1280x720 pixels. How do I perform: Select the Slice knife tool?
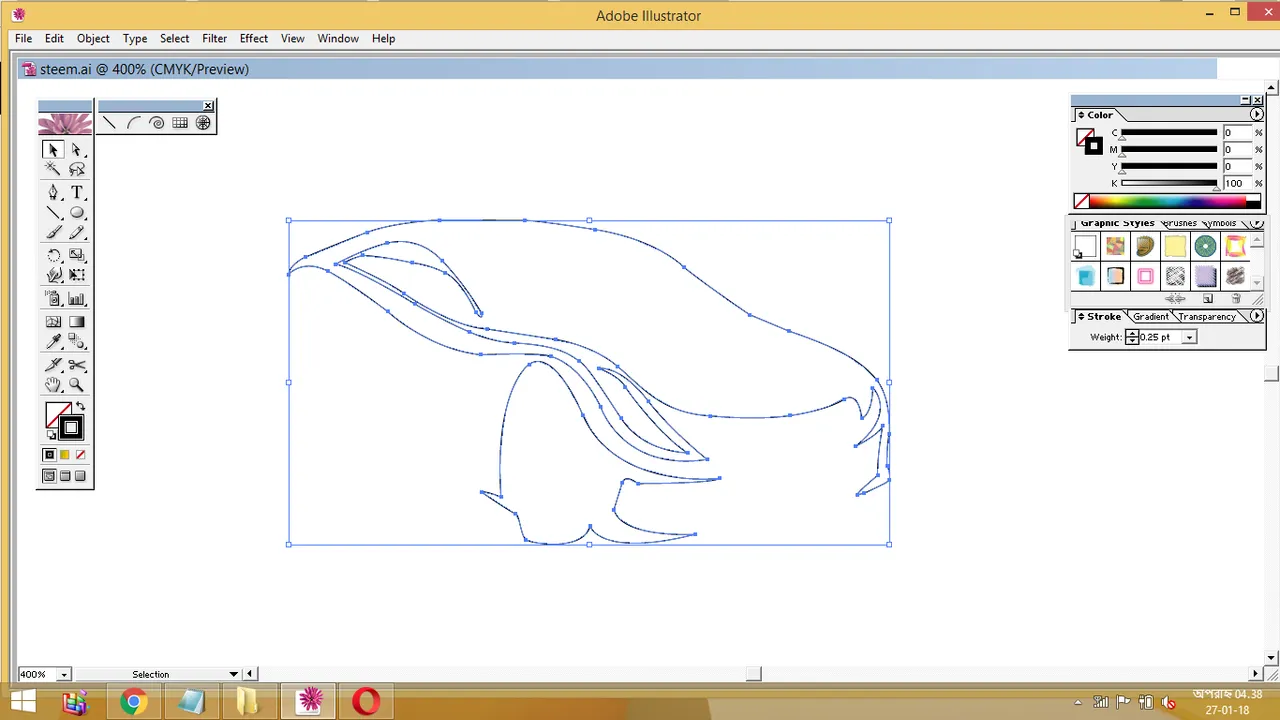pyautogui.click(x=53, y=365)
